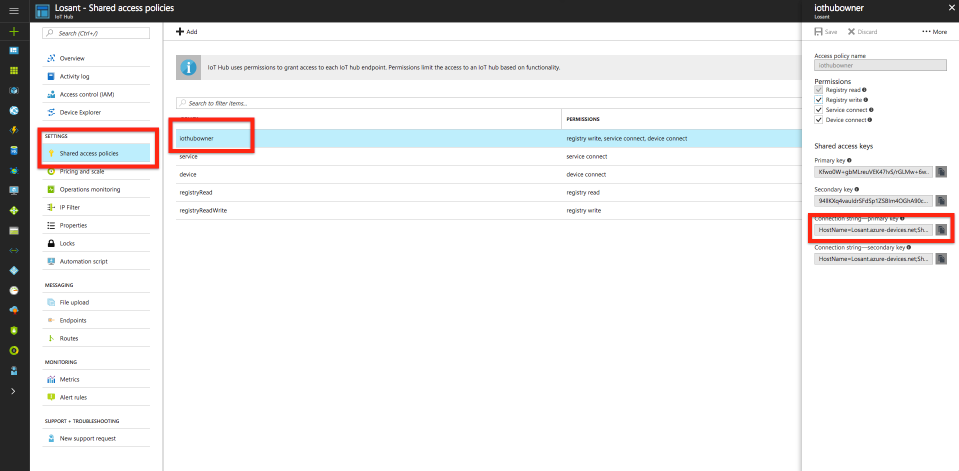The width and height of the screenshot is (959, 471).
Task: Toggle the Device connect checkbox
Action: (819, 120)
